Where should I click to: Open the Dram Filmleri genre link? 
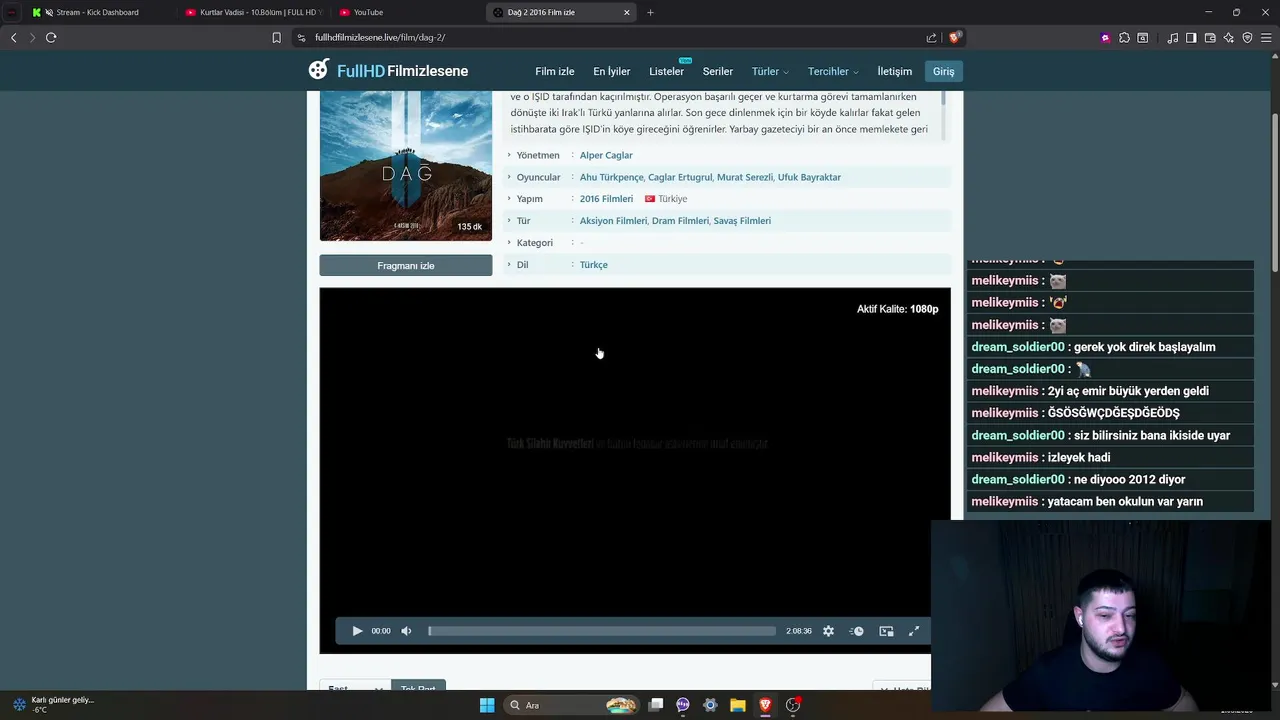pyautogui.click(x=680, y=221)
